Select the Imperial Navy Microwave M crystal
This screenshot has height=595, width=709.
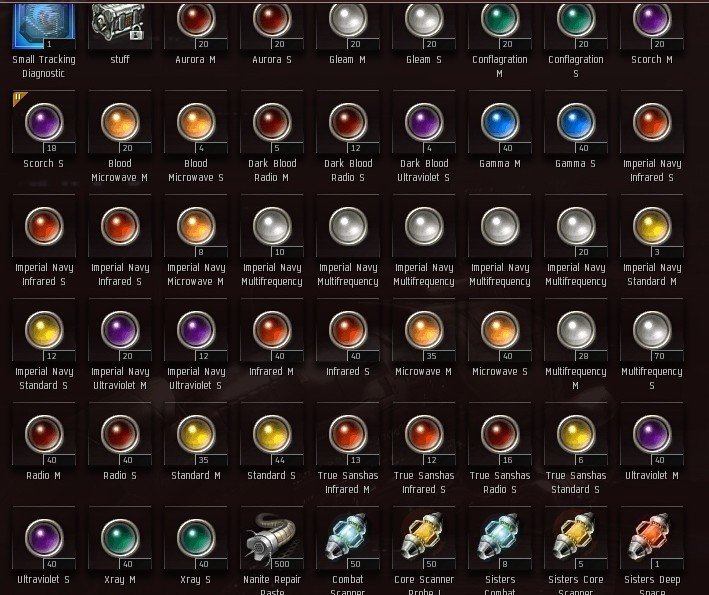(x=196, y=226)
